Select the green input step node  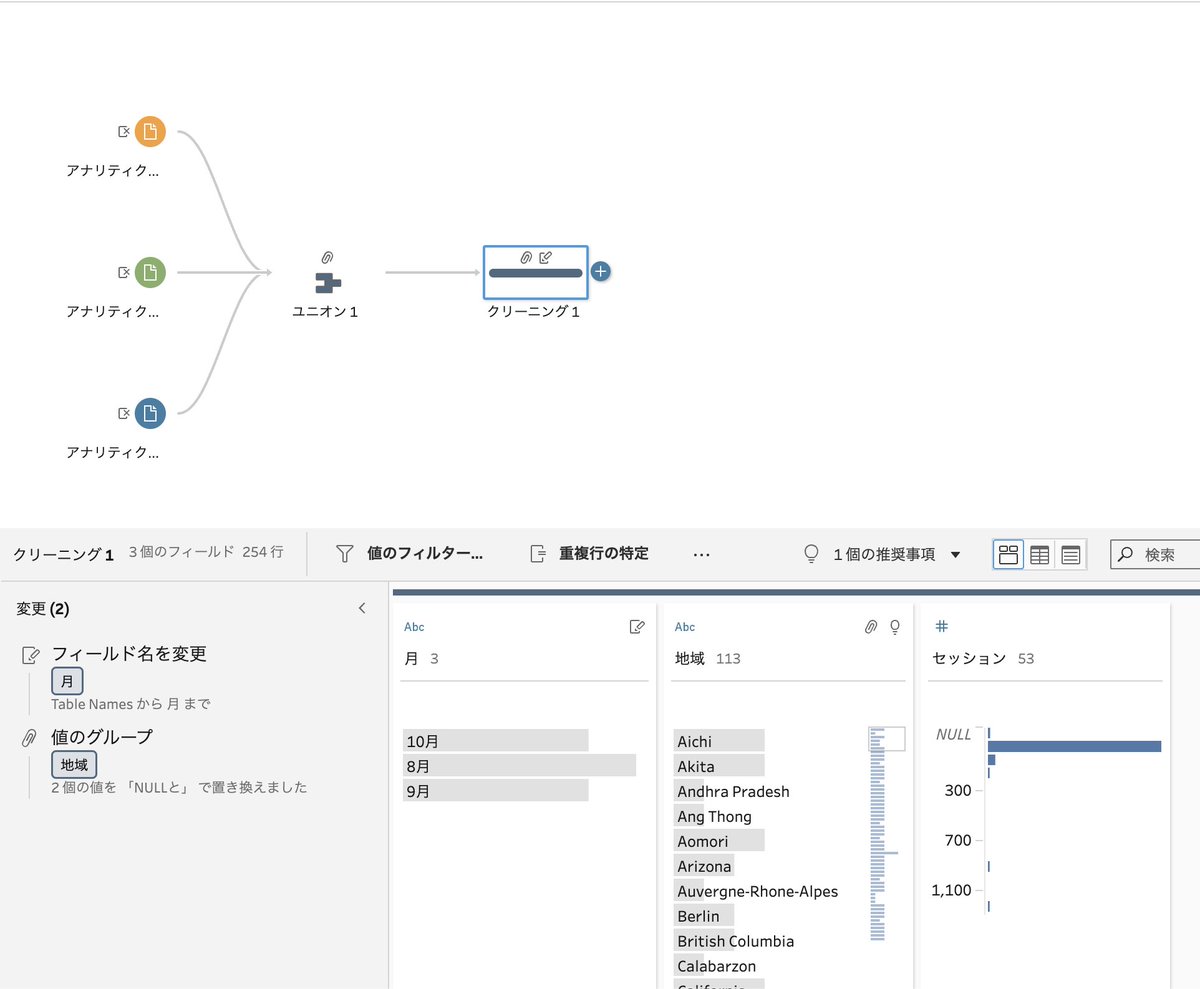[x=150, y=272]
